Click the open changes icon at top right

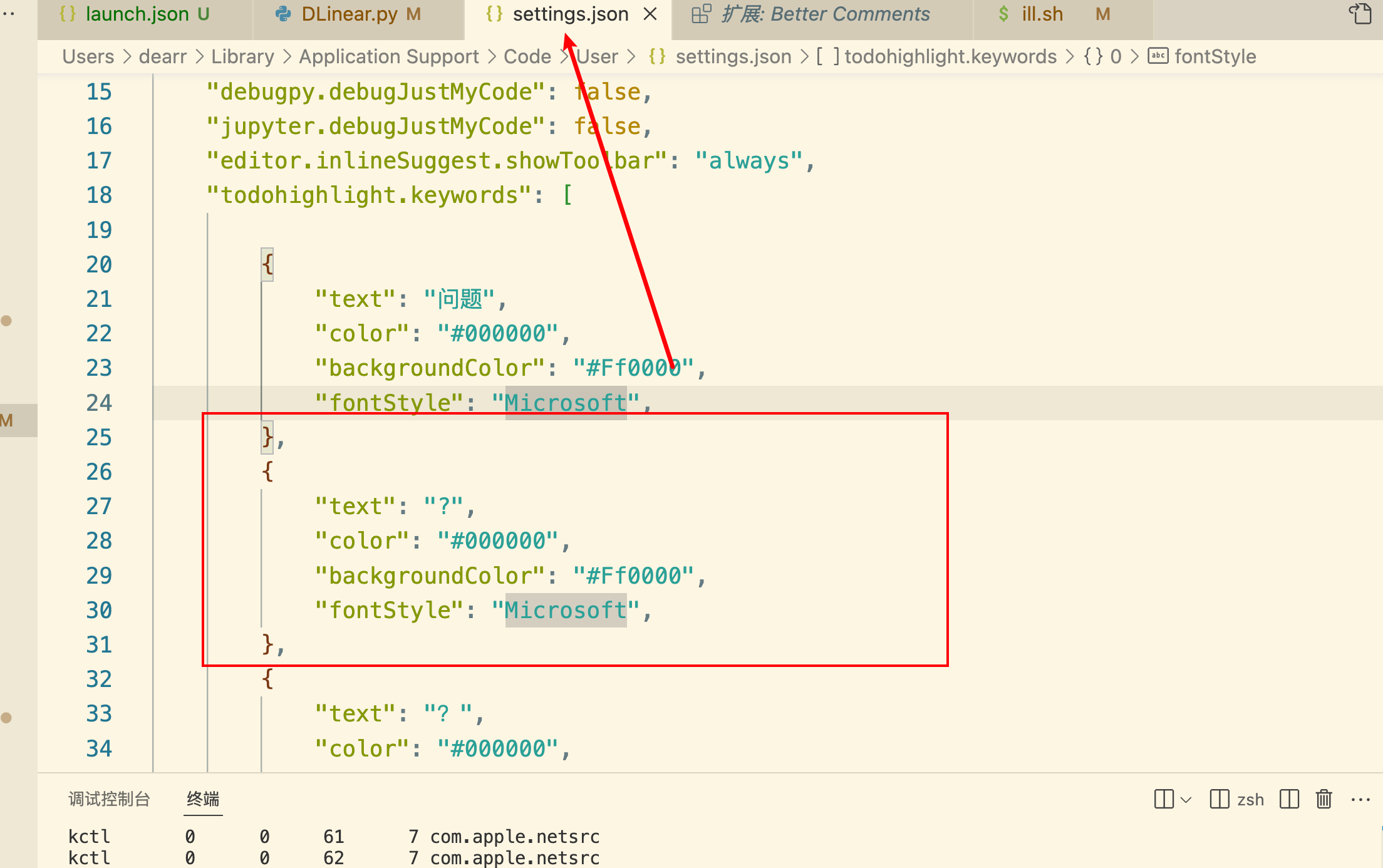[1360, 14]
